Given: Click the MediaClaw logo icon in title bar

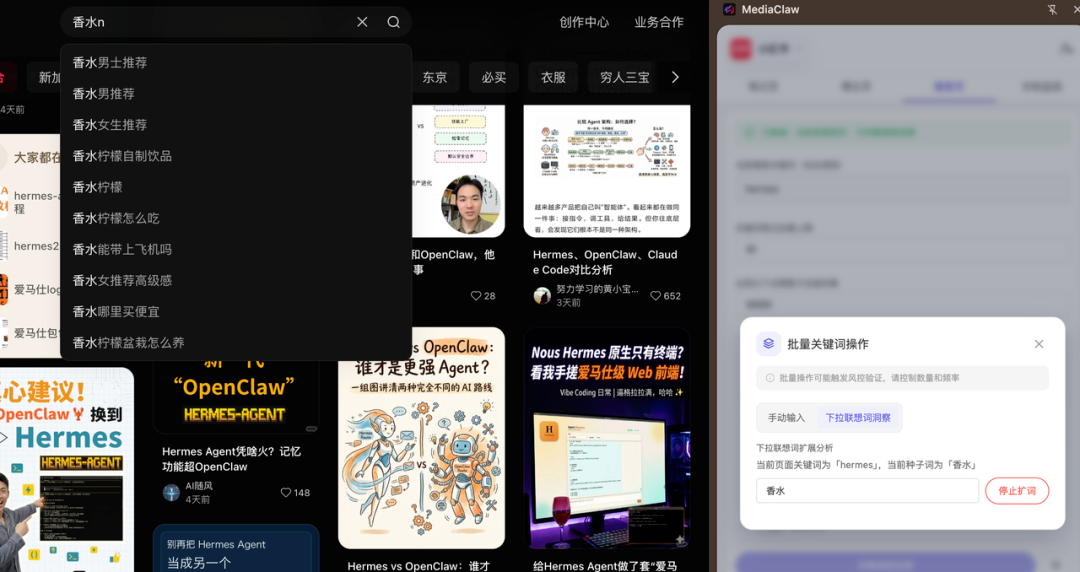Looking at the screenshot, I should point(729,9).
